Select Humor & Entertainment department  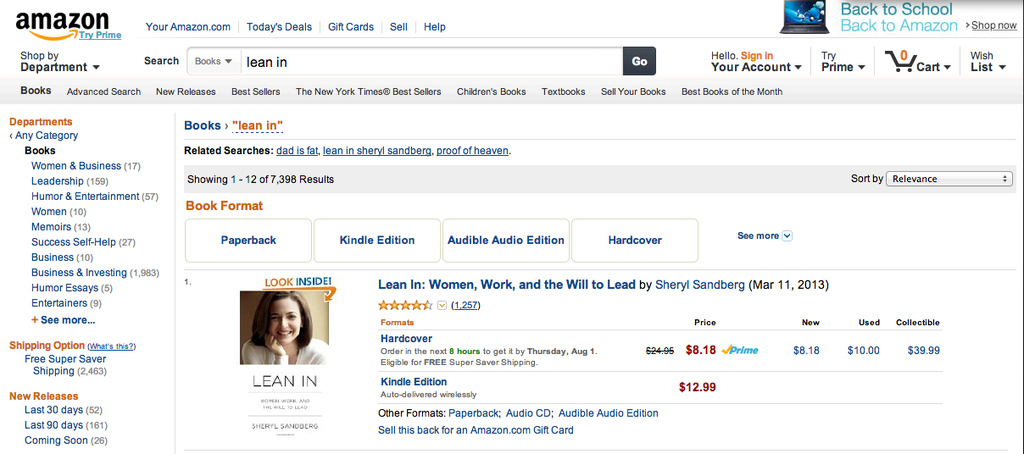[85, 196]
